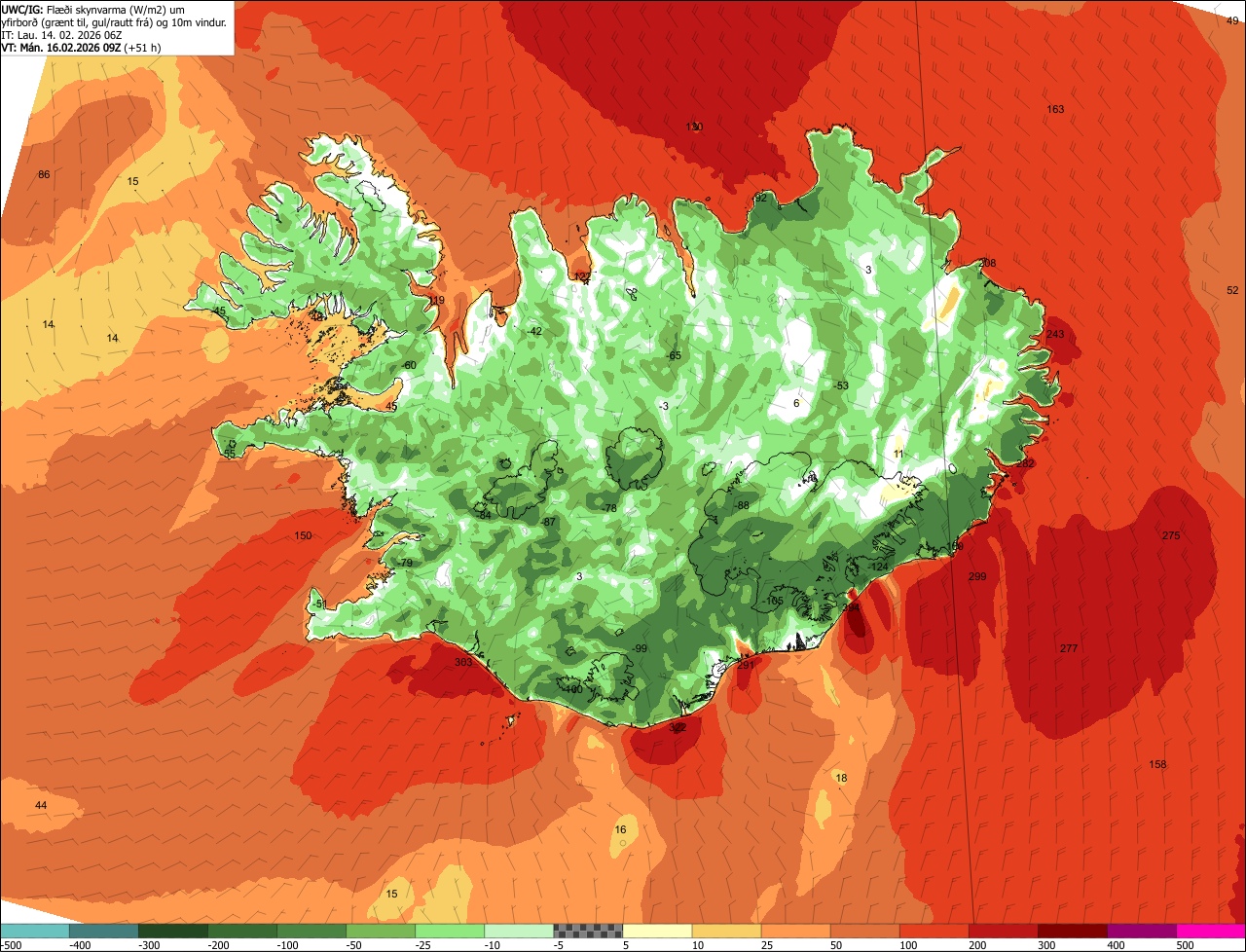Choose the legend swatch between 50 and 100
Screen dimensions: 1246x952
point(864,931)
